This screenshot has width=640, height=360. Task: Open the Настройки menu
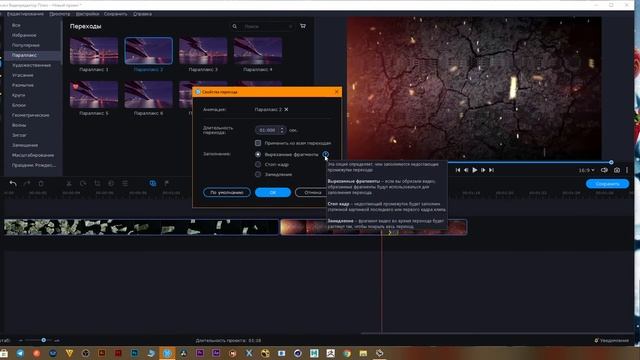pos(87,14)
